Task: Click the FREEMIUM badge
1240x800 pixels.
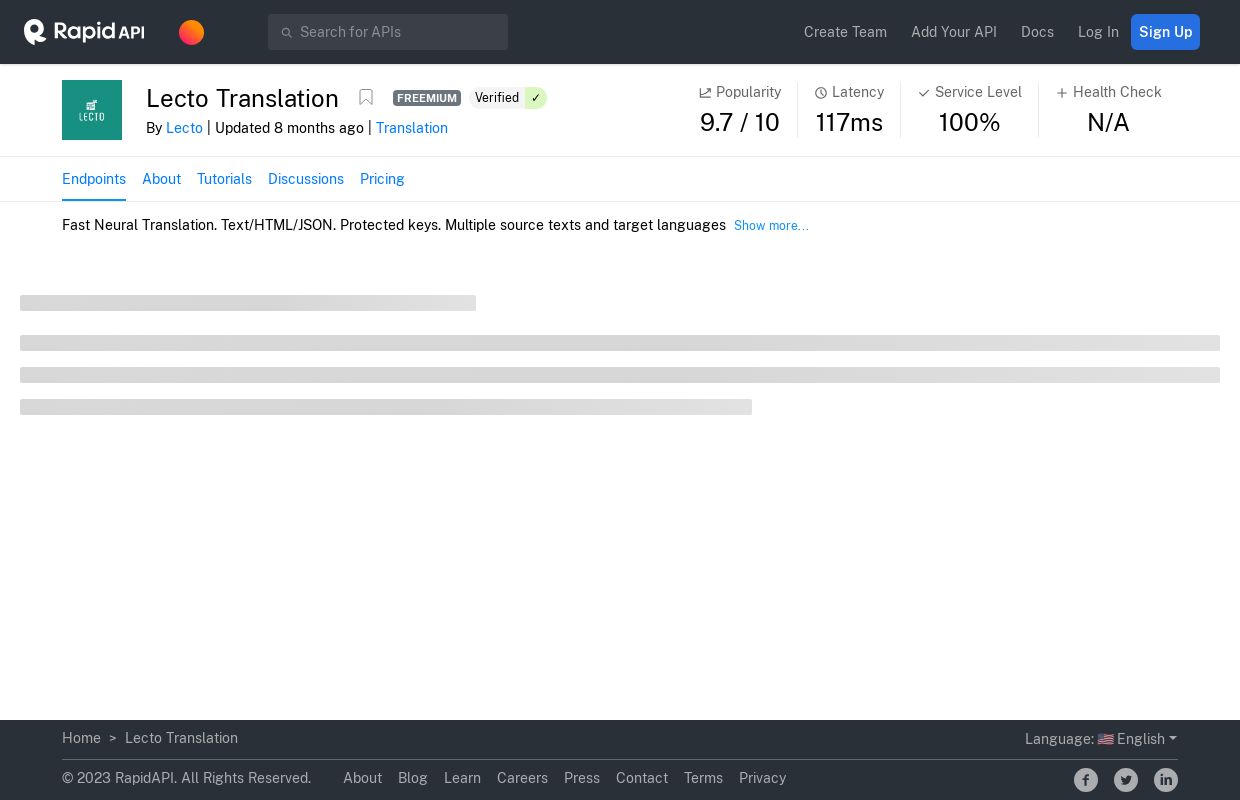Action: click(427, 98)
